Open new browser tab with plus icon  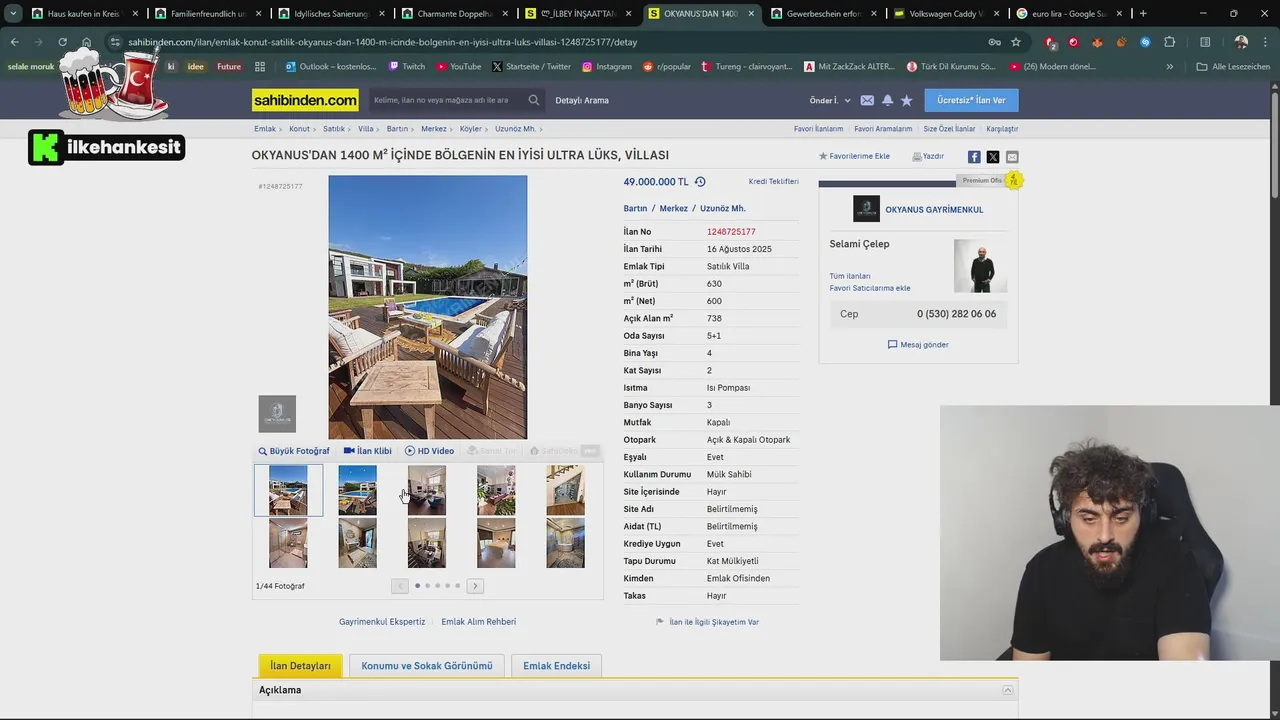tap(1143, 14)
